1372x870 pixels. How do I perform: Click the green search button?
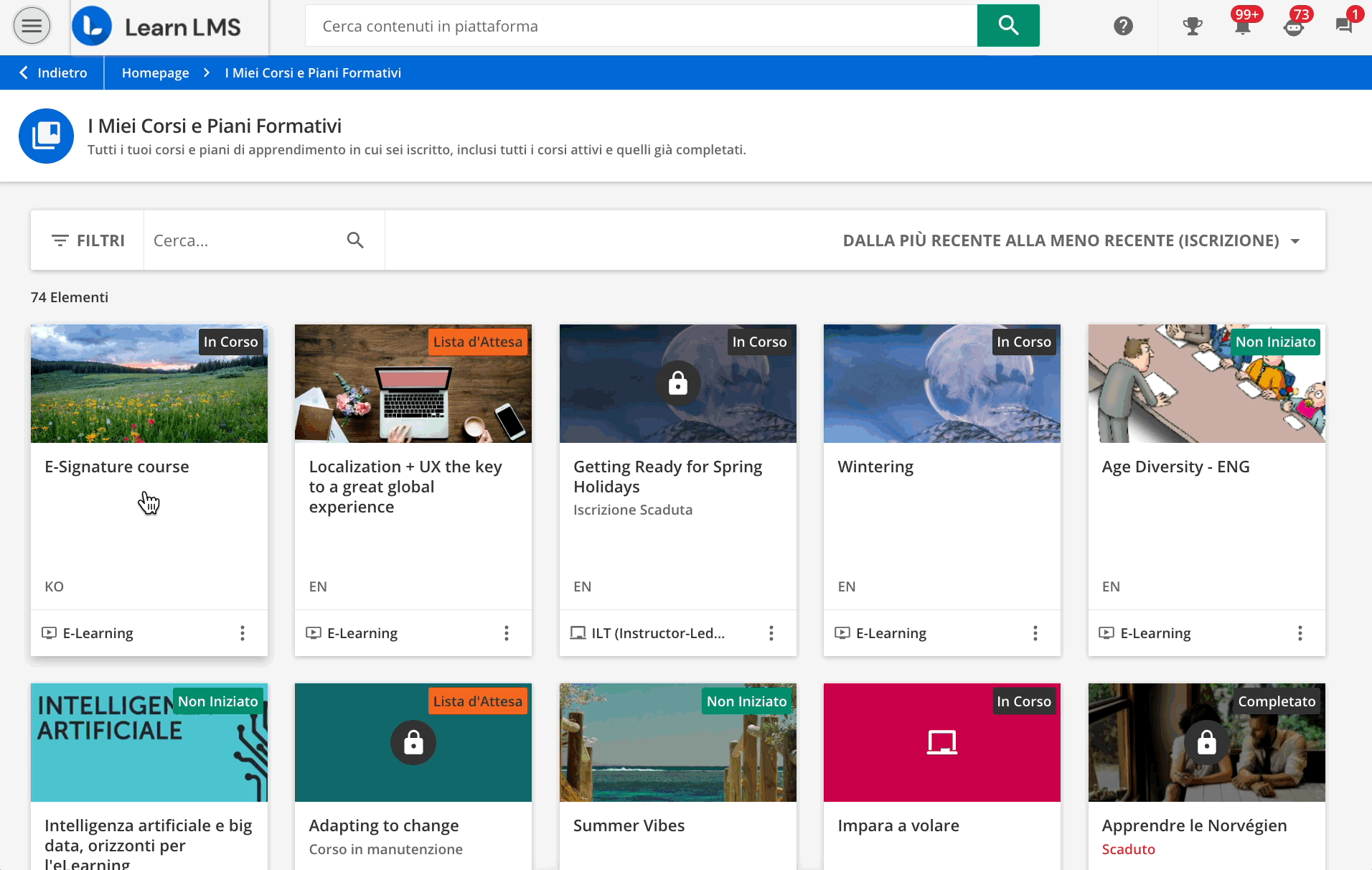pos(1007,26)
